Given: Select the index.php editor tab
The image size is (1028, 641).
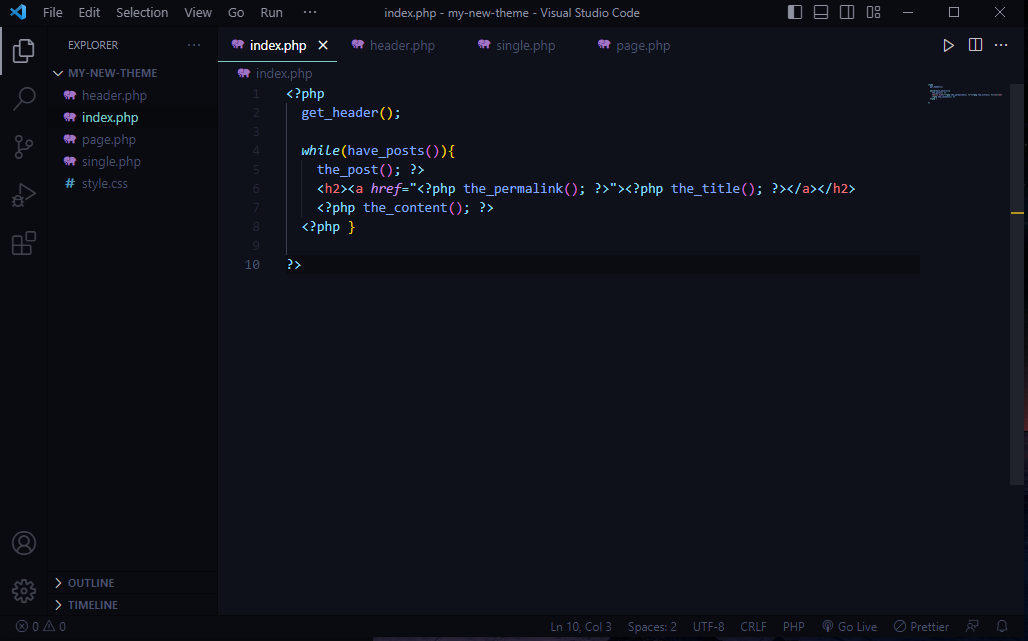Looking at the screenshot, I should (x=277, y=45).
